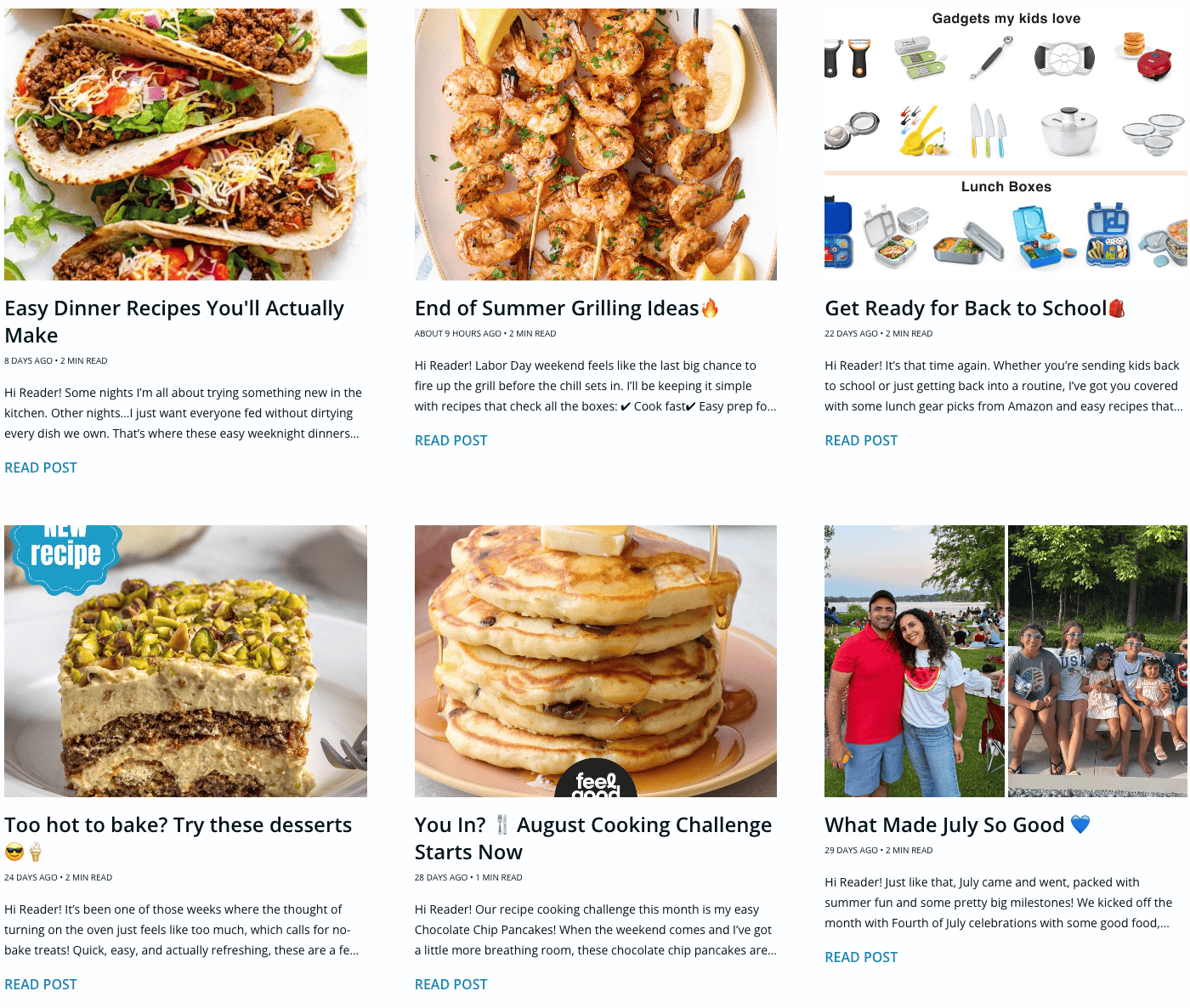Click READ POST under August Cooking Challenge

pyautogui.click(x=451, y=984)
